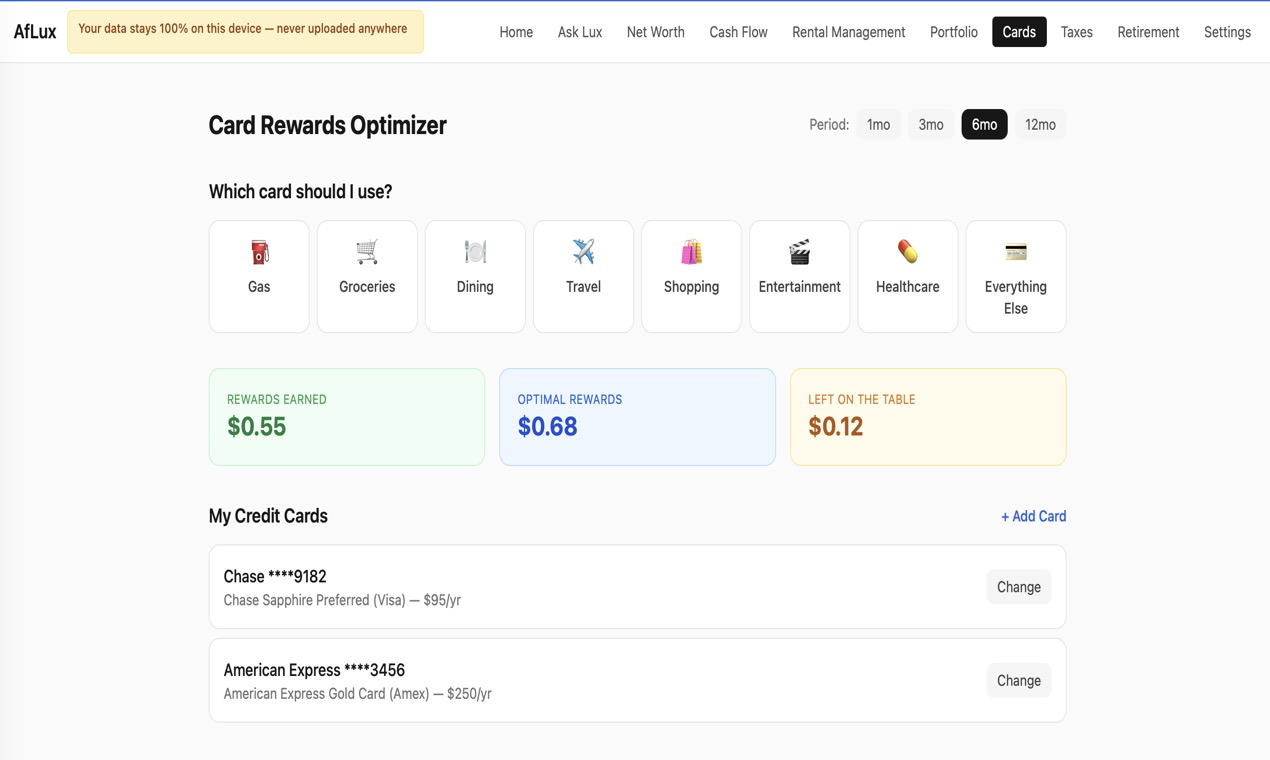Viewport: 1270px width, 760px height.
Task: Click the travel airplane icon
Action: (x=583, y=252)
